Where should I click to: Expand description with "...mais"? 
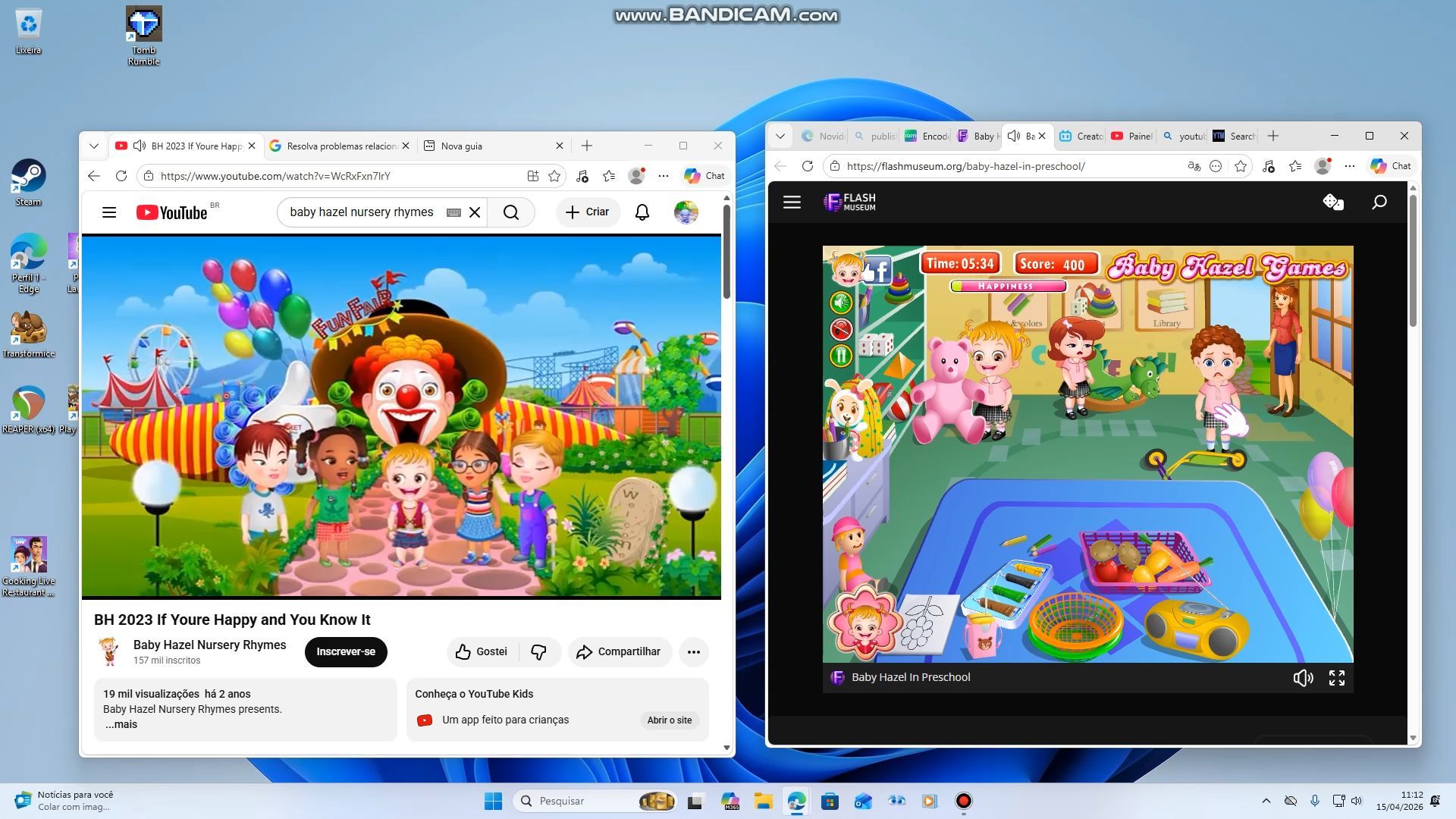tap(121, 724)
